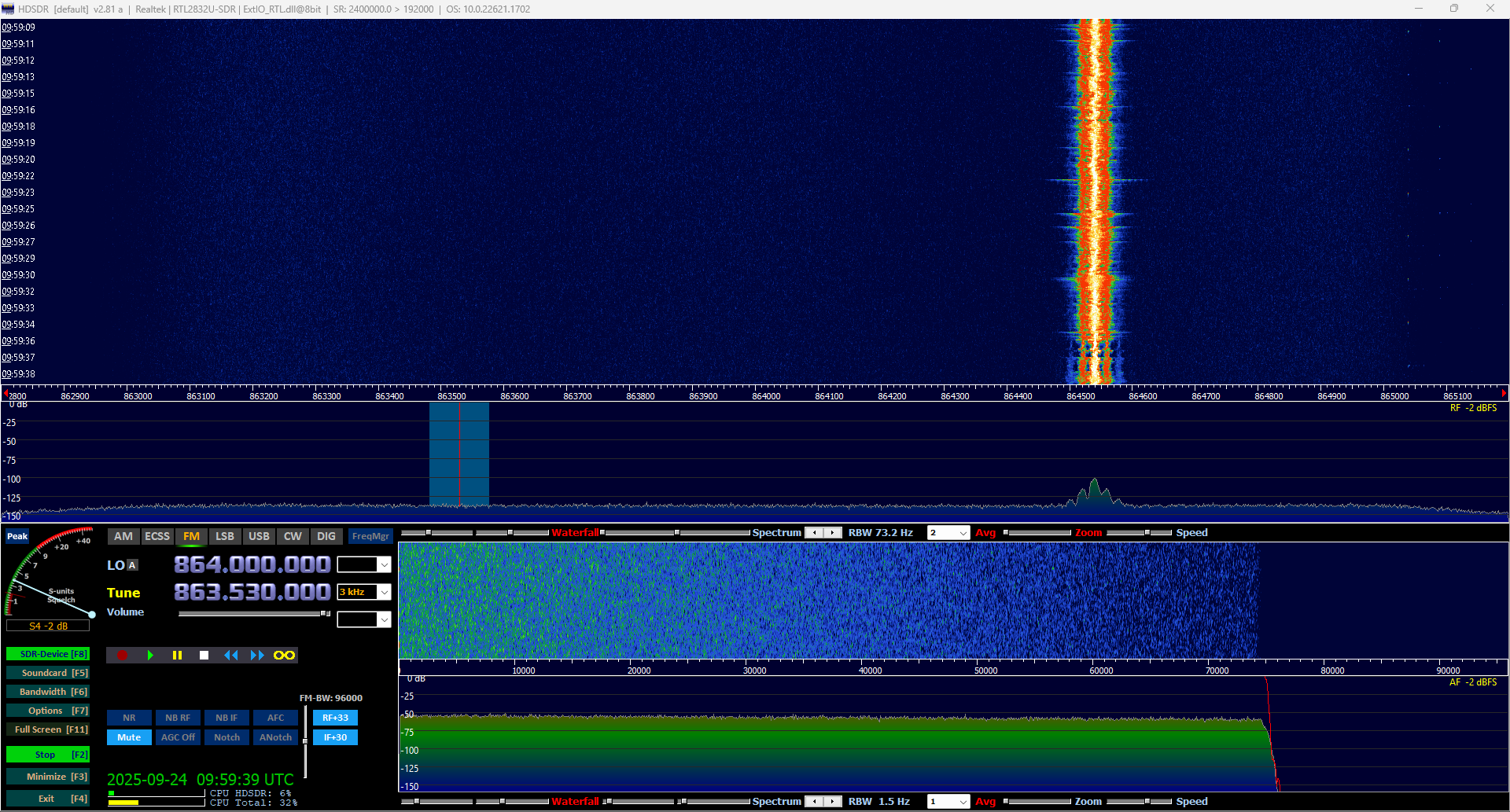Viewport: 1510px width, 812px height.
Task: Click the vertical FM-BW slider
Action: coord(305,741)
